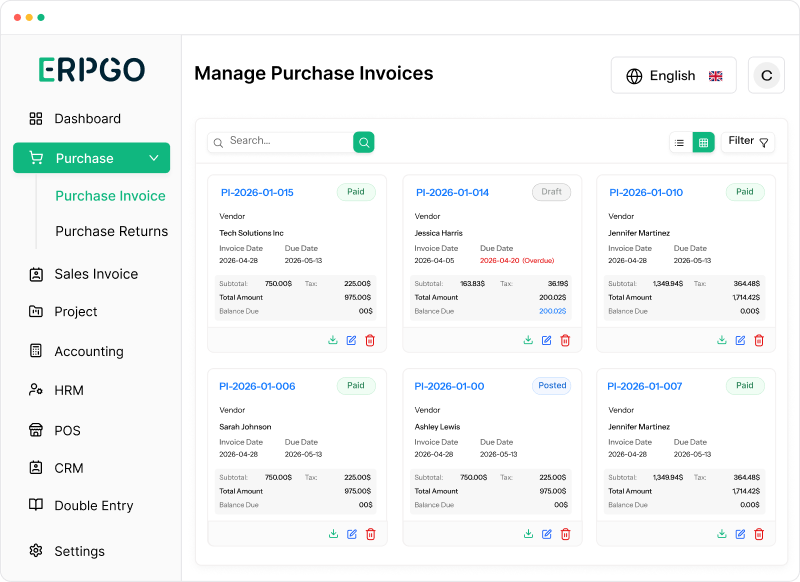800x582 pixels.
Task: Switch to grid view layout
Action: pyautogui.click(x=704, y=143)
